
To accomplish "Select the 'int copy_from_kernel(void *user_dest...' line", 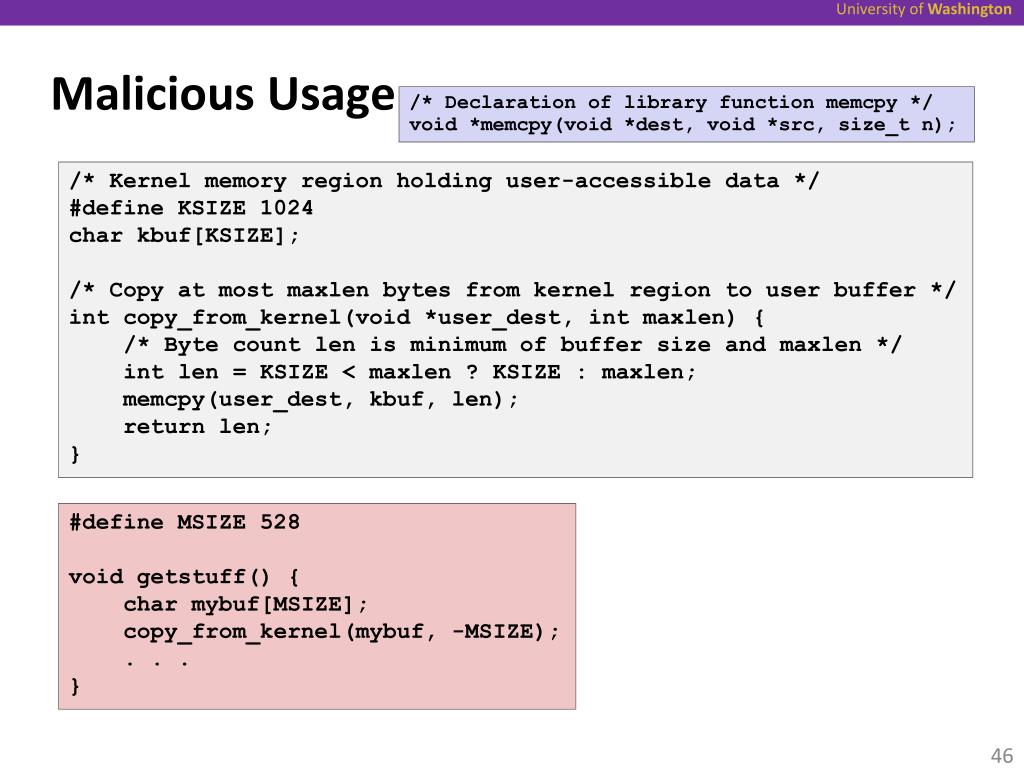I will pos(417,317).
